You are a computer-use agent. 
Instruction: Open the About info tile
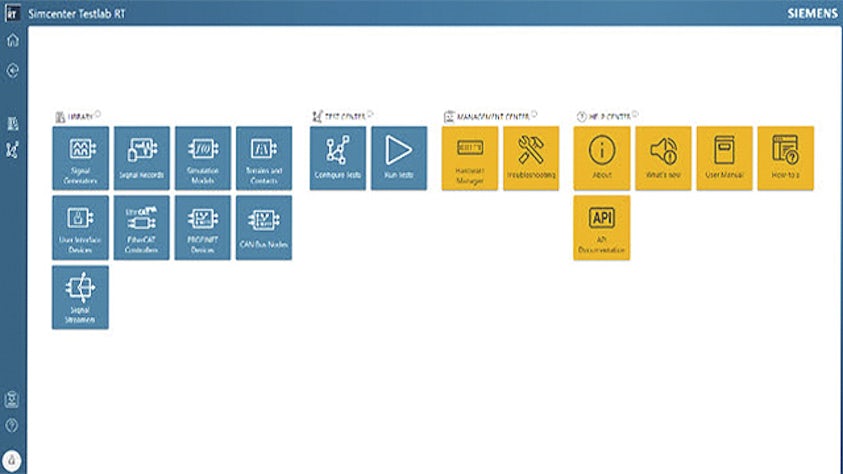pos(601,157)
